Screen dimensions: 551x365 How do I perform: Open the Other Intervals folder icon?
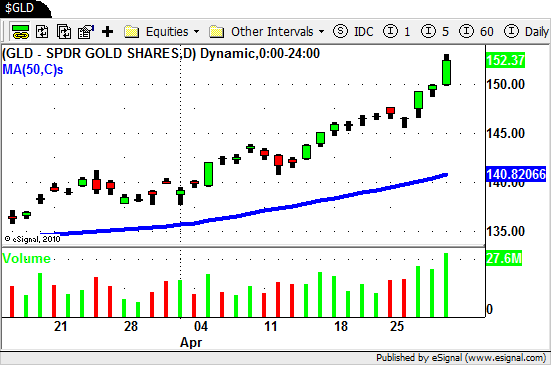point(216,32)
